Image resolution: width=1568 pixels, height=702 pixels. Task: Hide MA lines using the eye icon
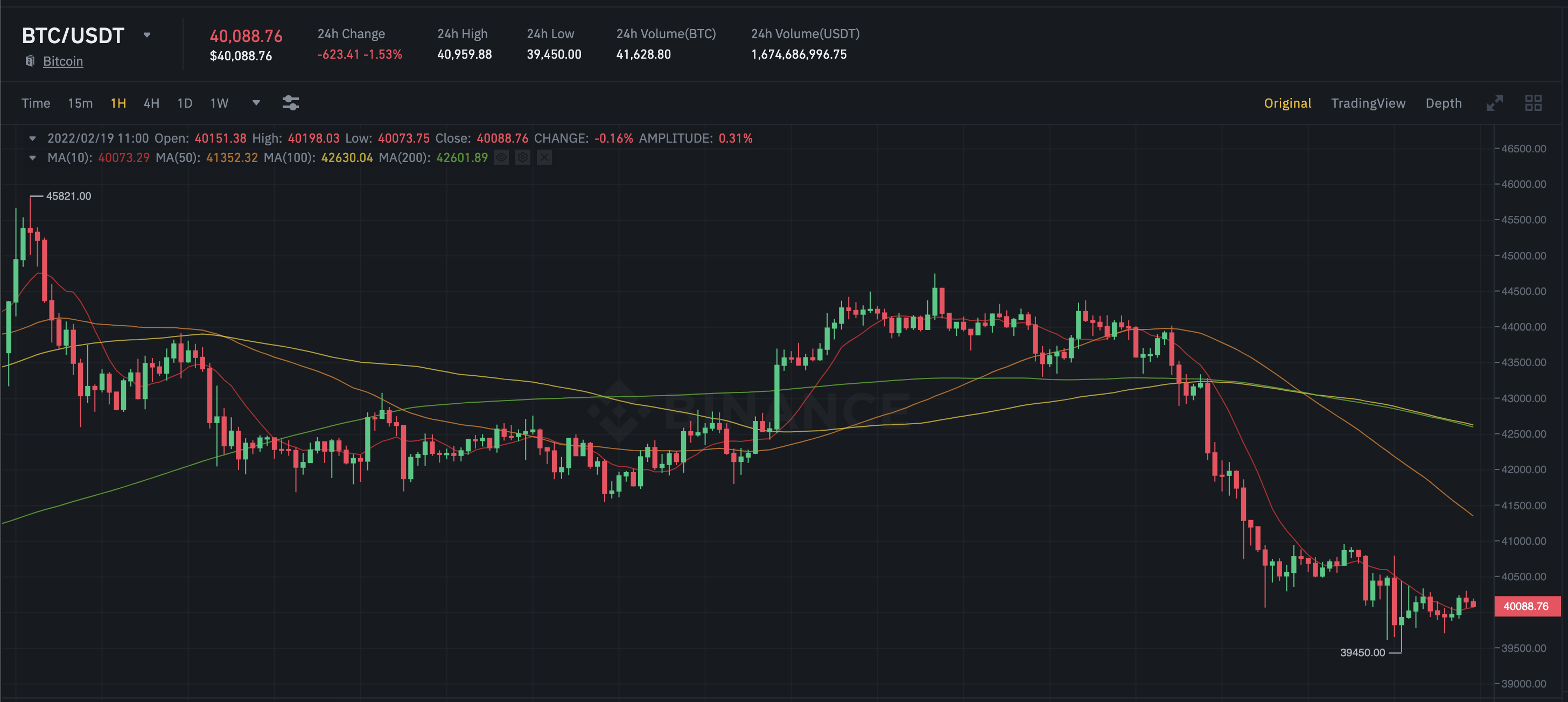[501, 158]
